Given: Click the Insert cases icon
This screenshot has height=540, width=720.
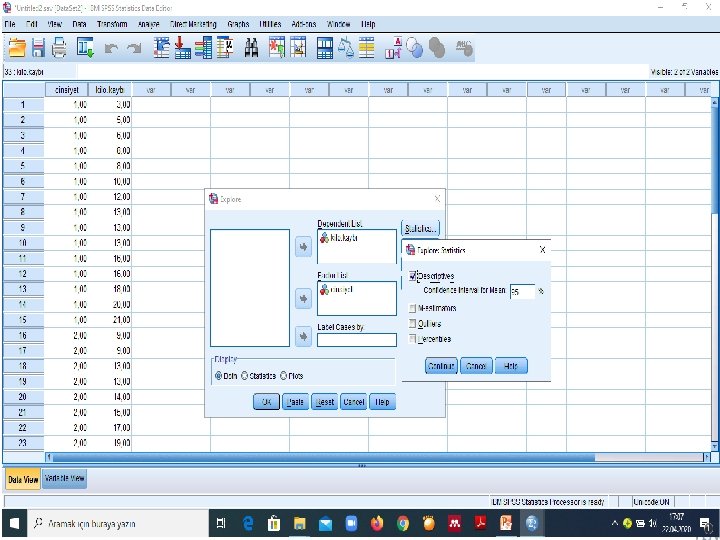Looking at the screenshot, I should pos(276,48).
